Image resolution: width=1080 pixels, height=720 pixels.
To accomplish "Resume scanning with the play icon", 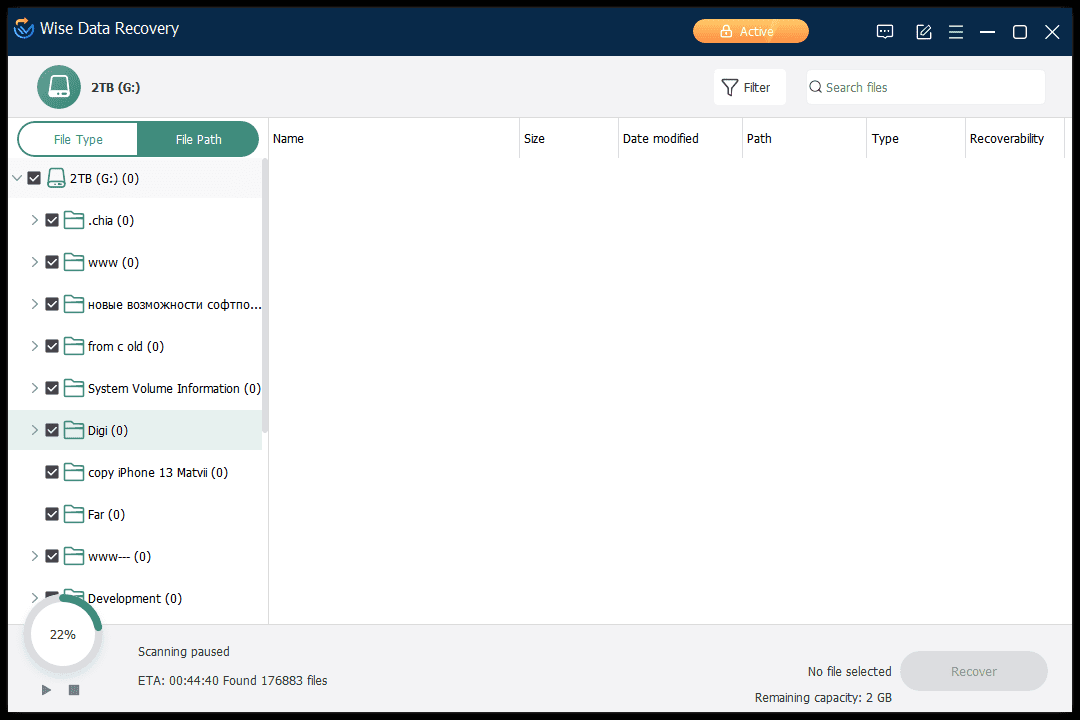I will tap(46, 690).
